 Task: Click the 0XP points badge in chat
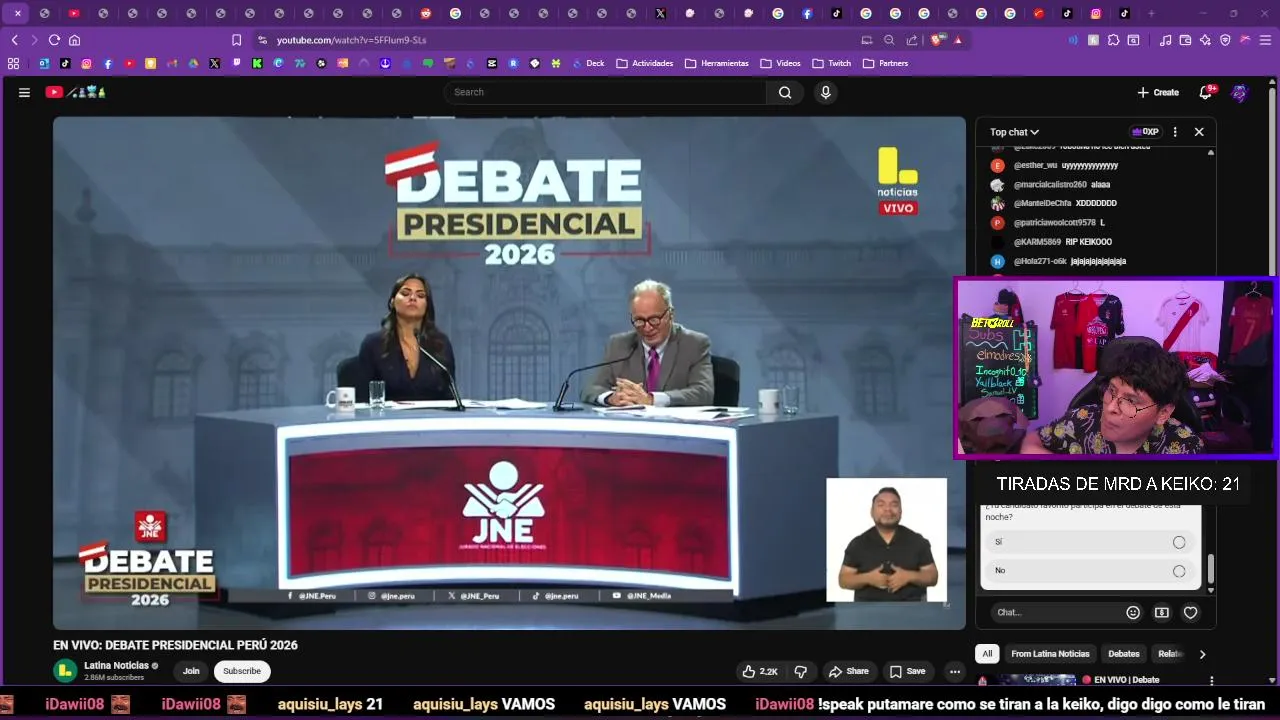coord(1145,132)
